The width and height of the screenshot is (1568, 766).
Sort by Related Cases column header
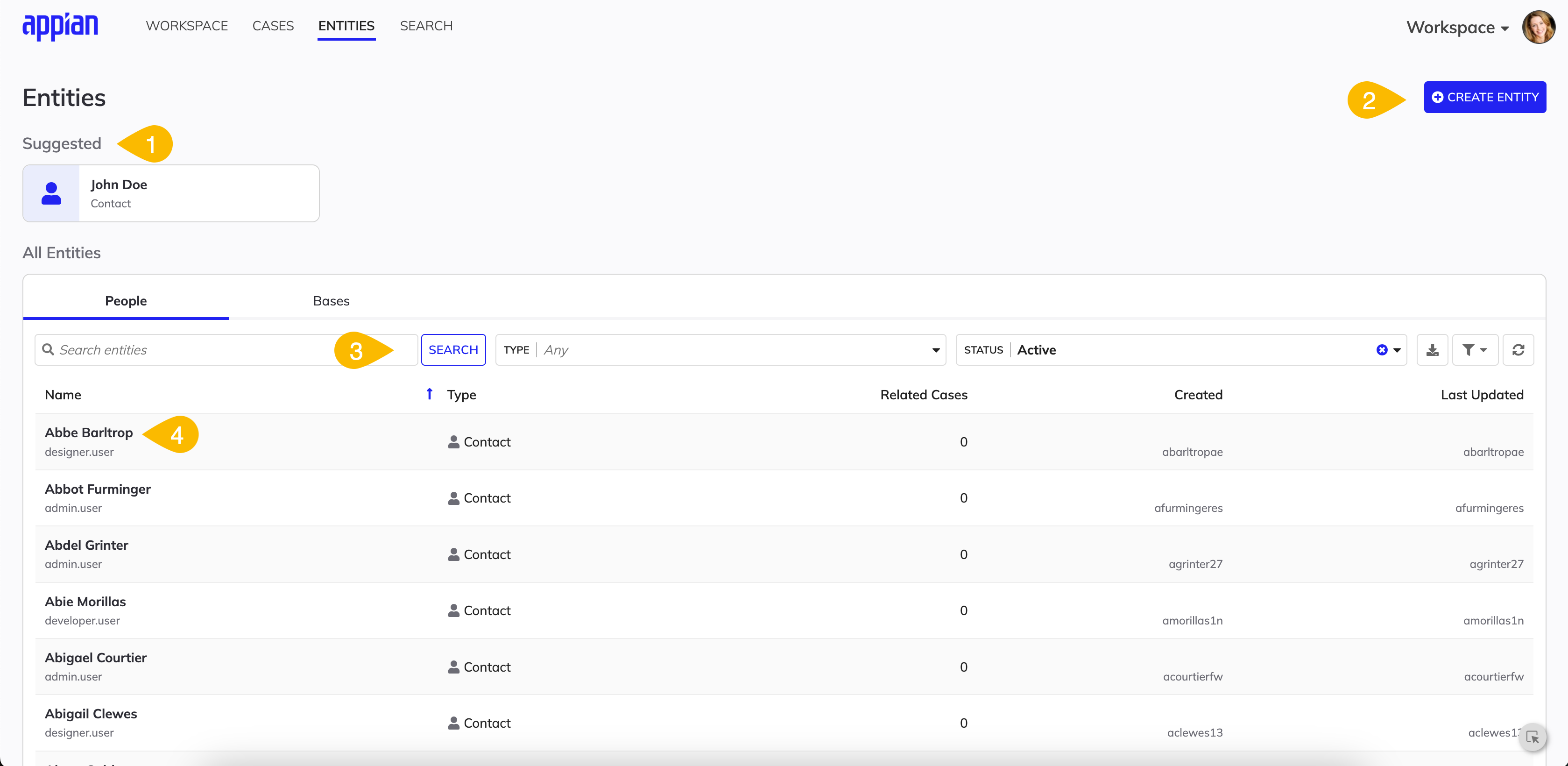pyautogui.click(x=924, y=395)
